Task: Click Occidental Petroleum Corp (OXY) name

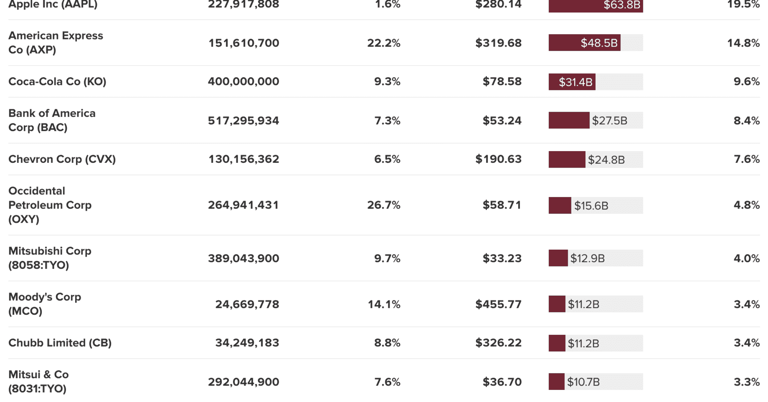Action: (x=50, y=205)
